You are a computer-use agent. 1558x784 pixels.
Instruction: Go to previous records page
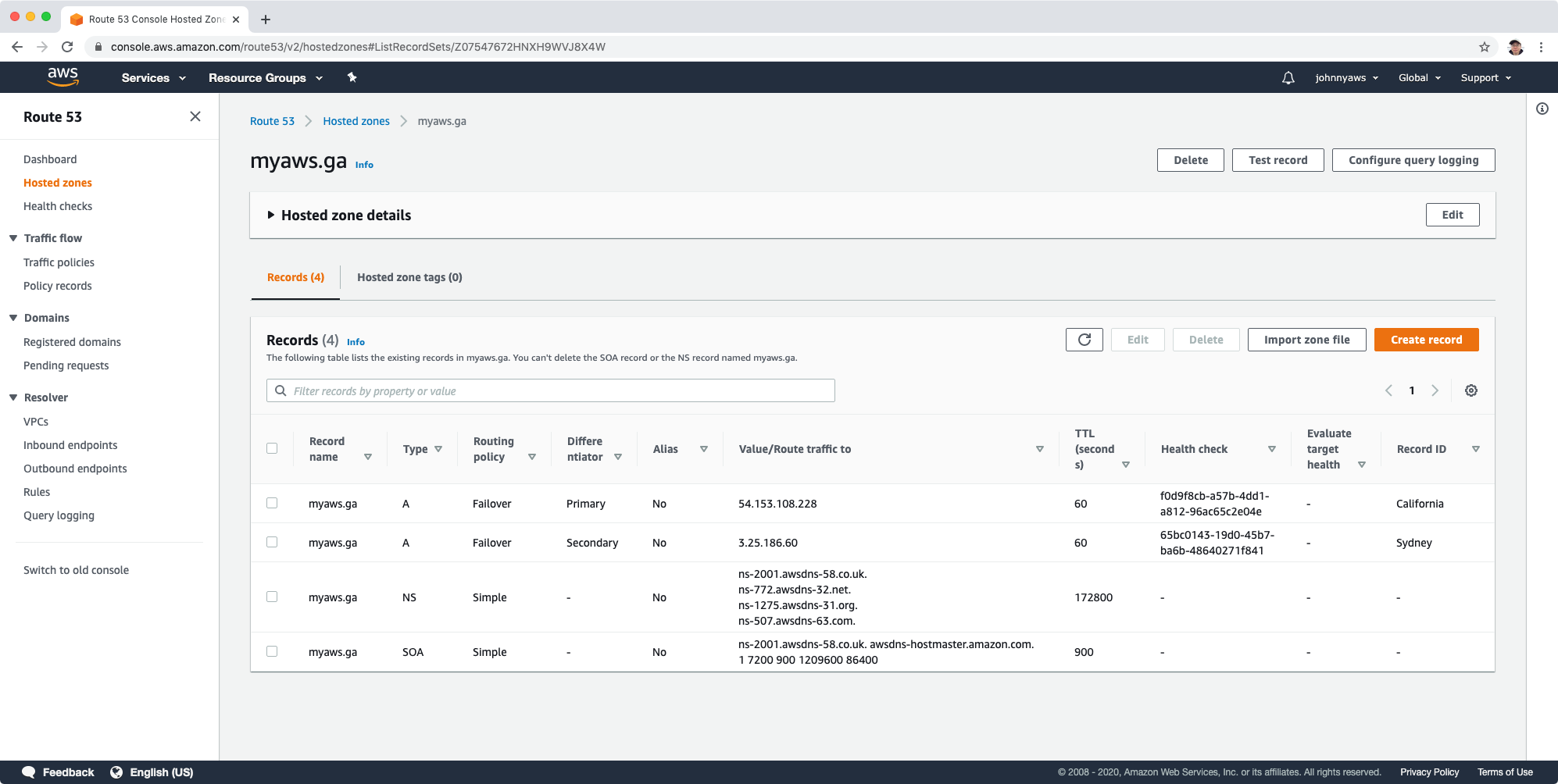[x=1388, y=390]
